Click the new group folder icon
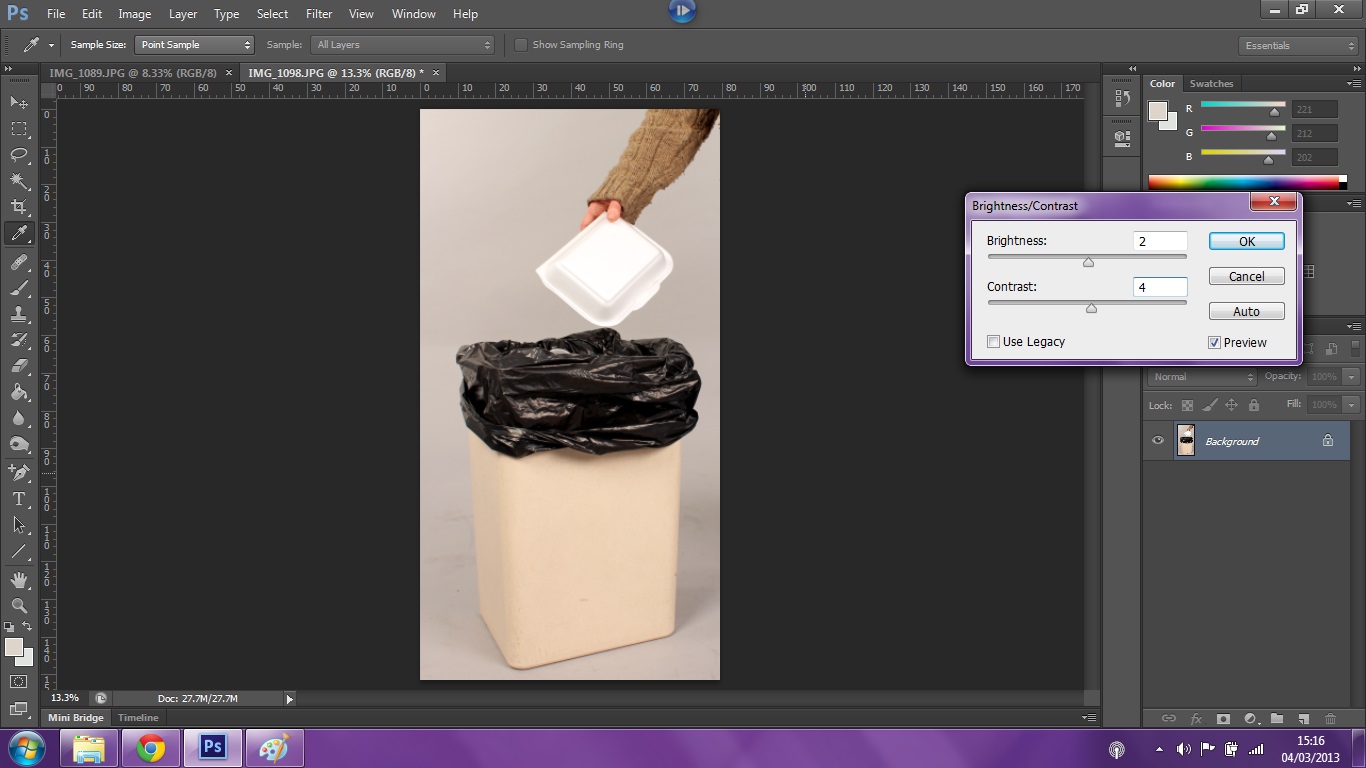 pos(1277,718)
